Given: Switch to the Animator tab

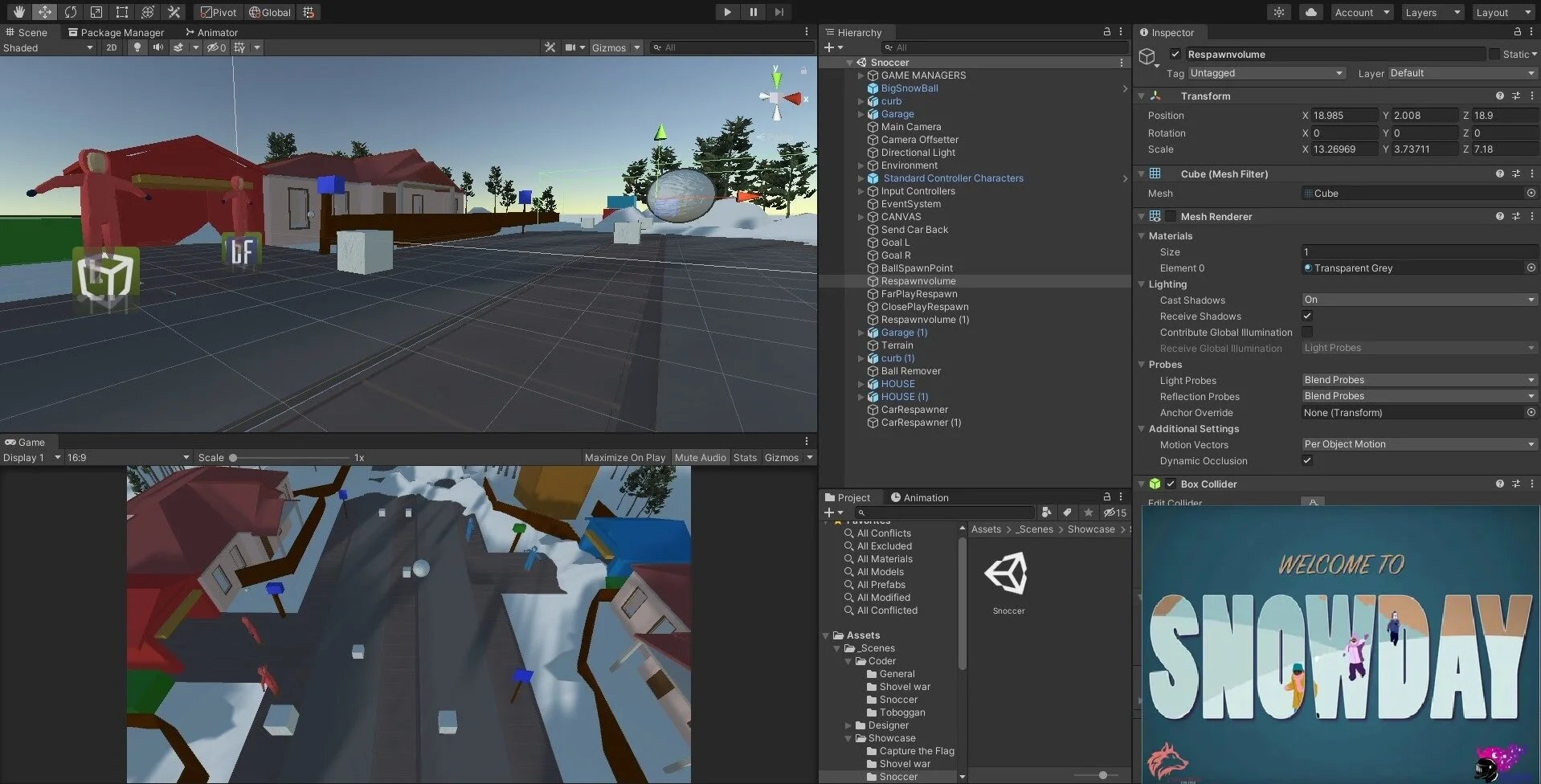Looking at the screenshot, I should pos(211,32).
